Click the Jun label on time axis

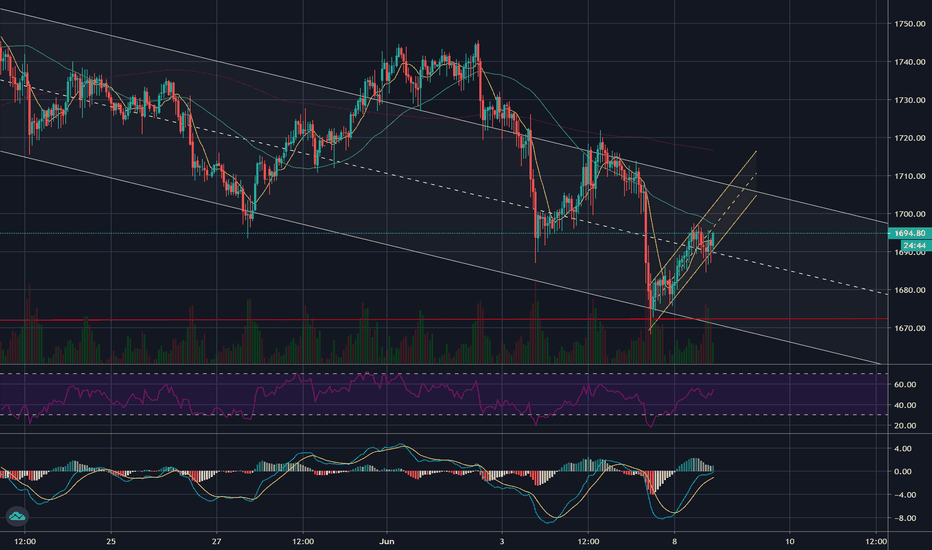[387, 541]
